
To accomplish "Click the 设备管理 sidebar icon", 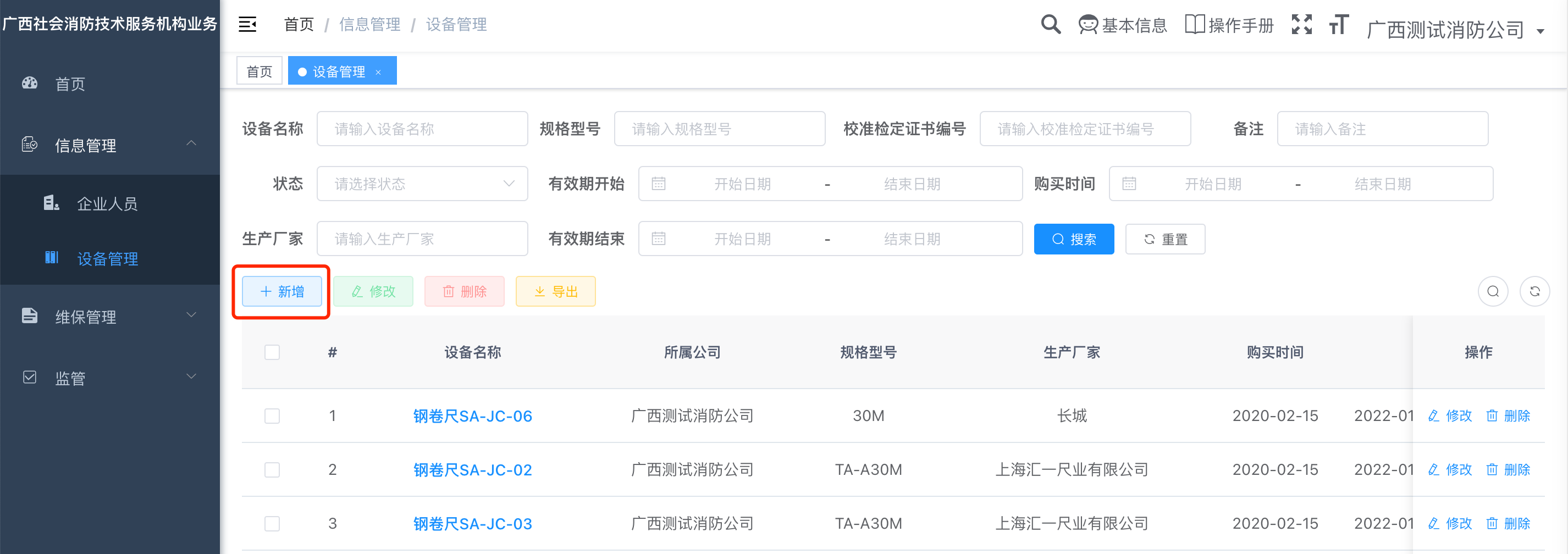I will pyautogui.click(x=51, y=258).
